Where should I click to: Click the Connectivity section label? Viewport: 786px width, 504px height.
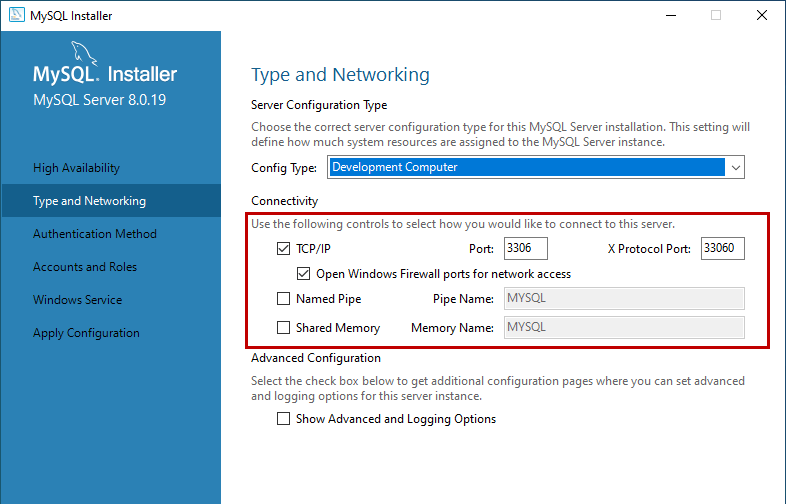(284, 201)
